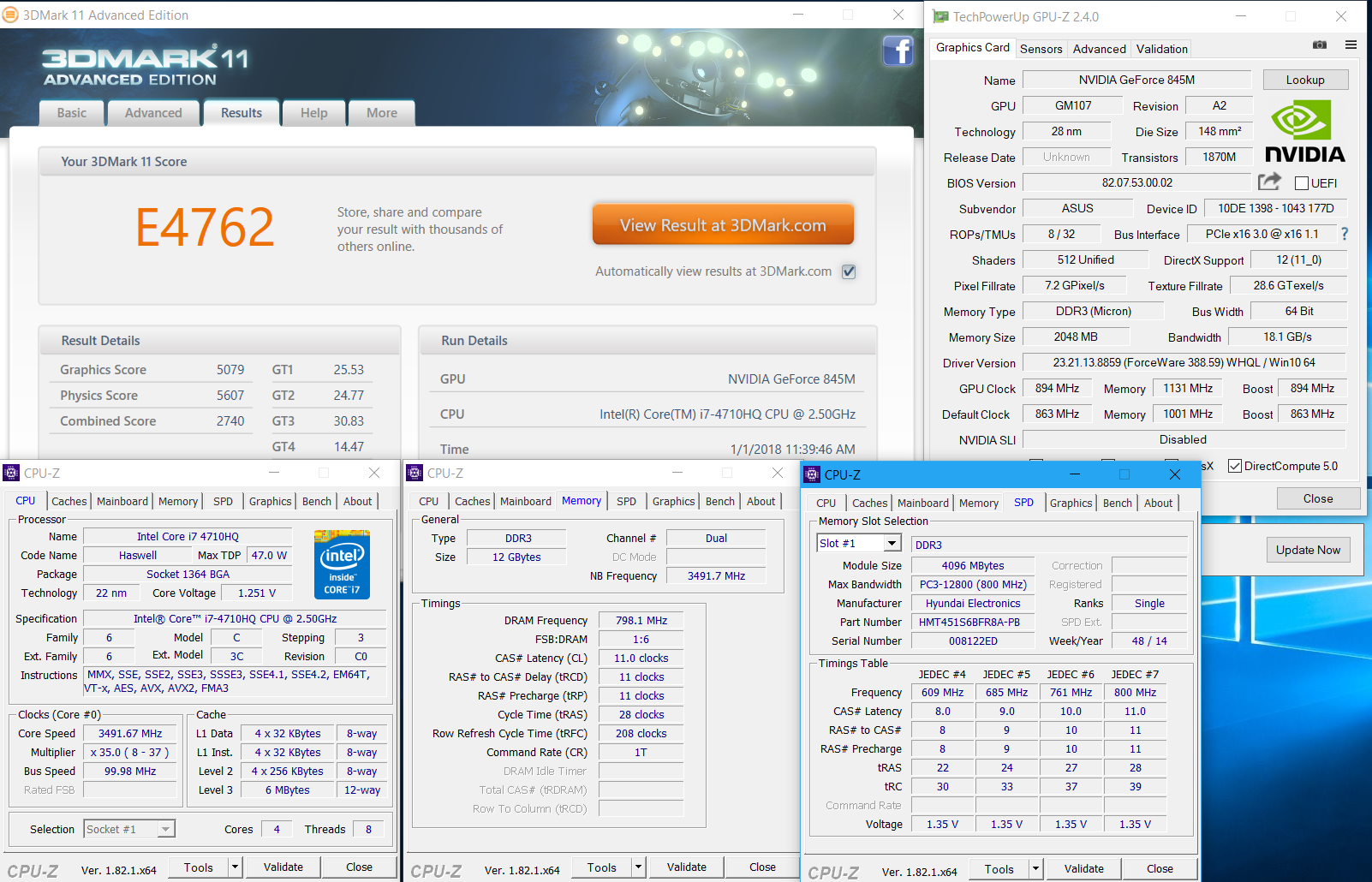Open the Help tab in 3DMark
The image size is (1372, 882).
pyautogui.click(x=314, y=113)
